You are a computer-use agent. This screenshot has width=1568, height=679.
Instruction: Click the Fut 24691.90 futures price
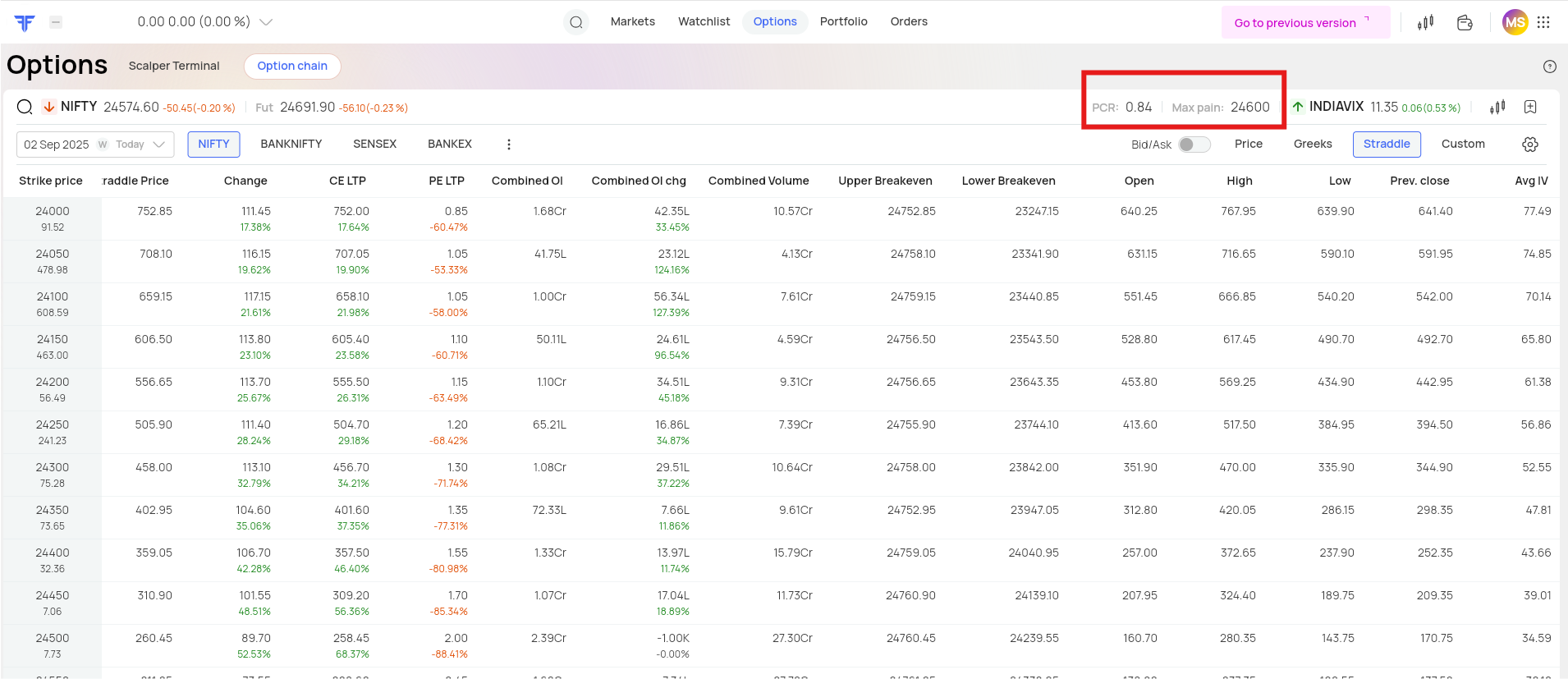coord(308,107)
